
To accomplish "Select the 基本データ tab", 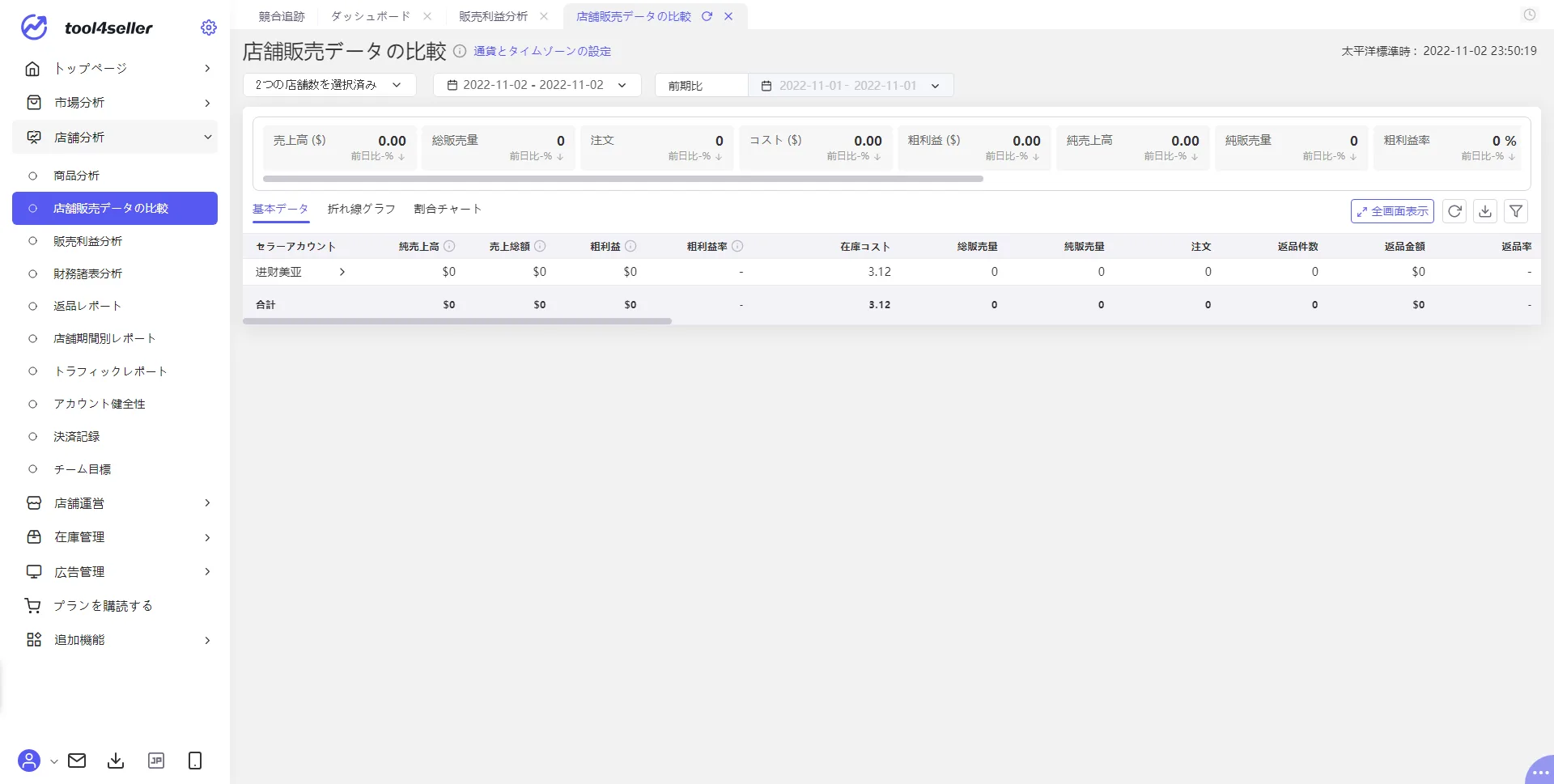I will click(x=280, y=209).
